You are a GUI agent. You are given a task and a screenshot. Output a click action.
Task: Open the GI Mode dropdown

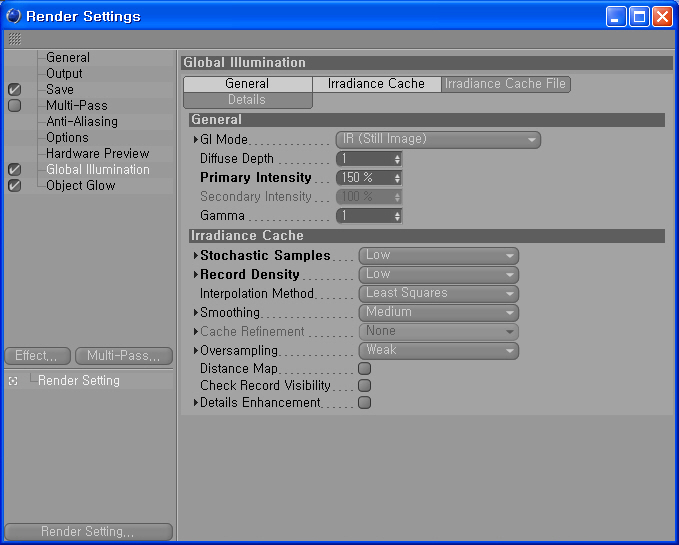pyautogui.click(x=438, y=140)
